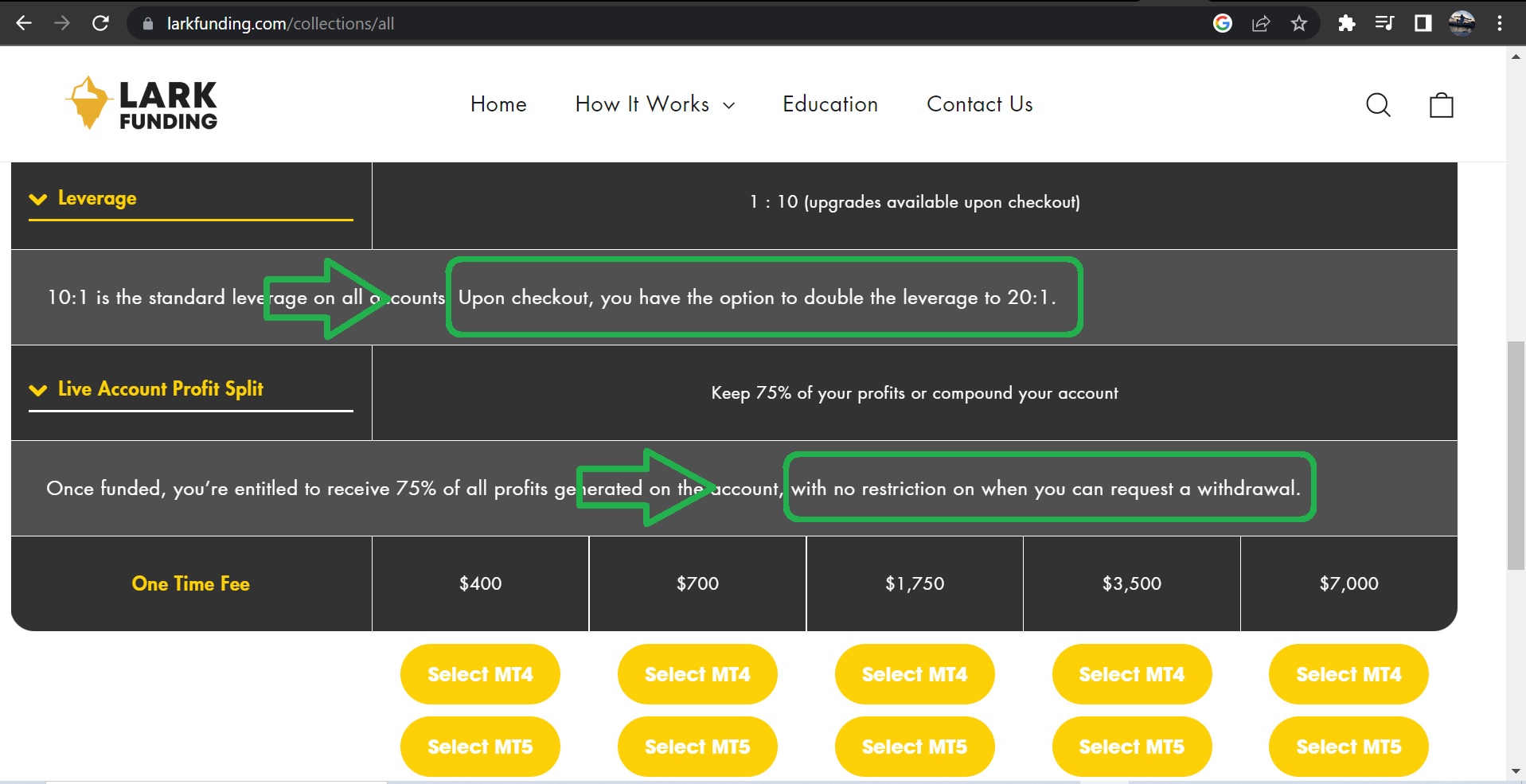This screenshot has height=784, width=1526.
Task: Open the site search magnifier icon
Action: point(1378,105)
